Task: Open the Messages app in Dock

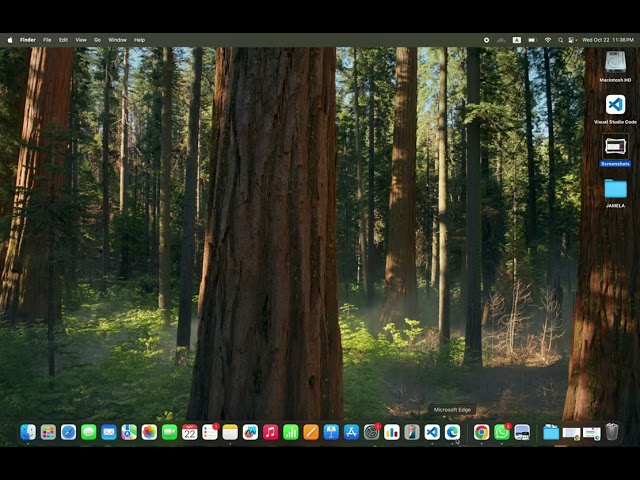Action: (x=88, y=432)
